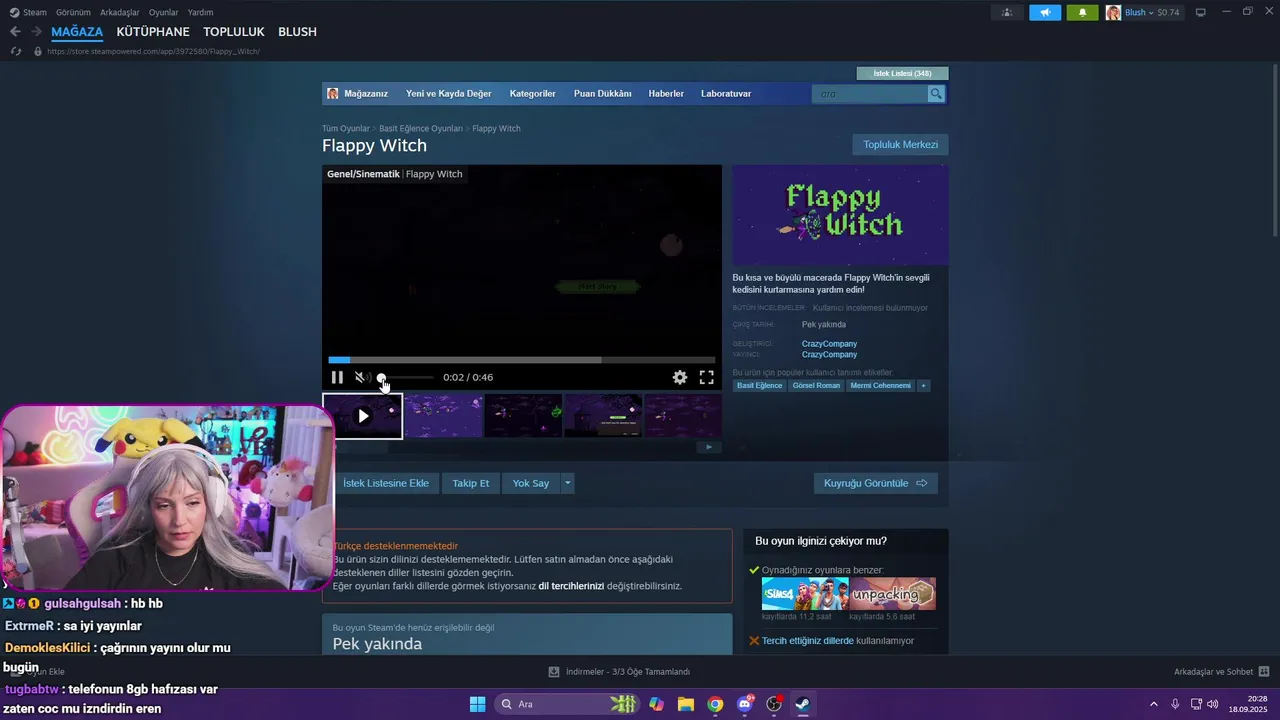
Task: Switch to the KÜTÜPHANE tab
Action: (153, 32)
